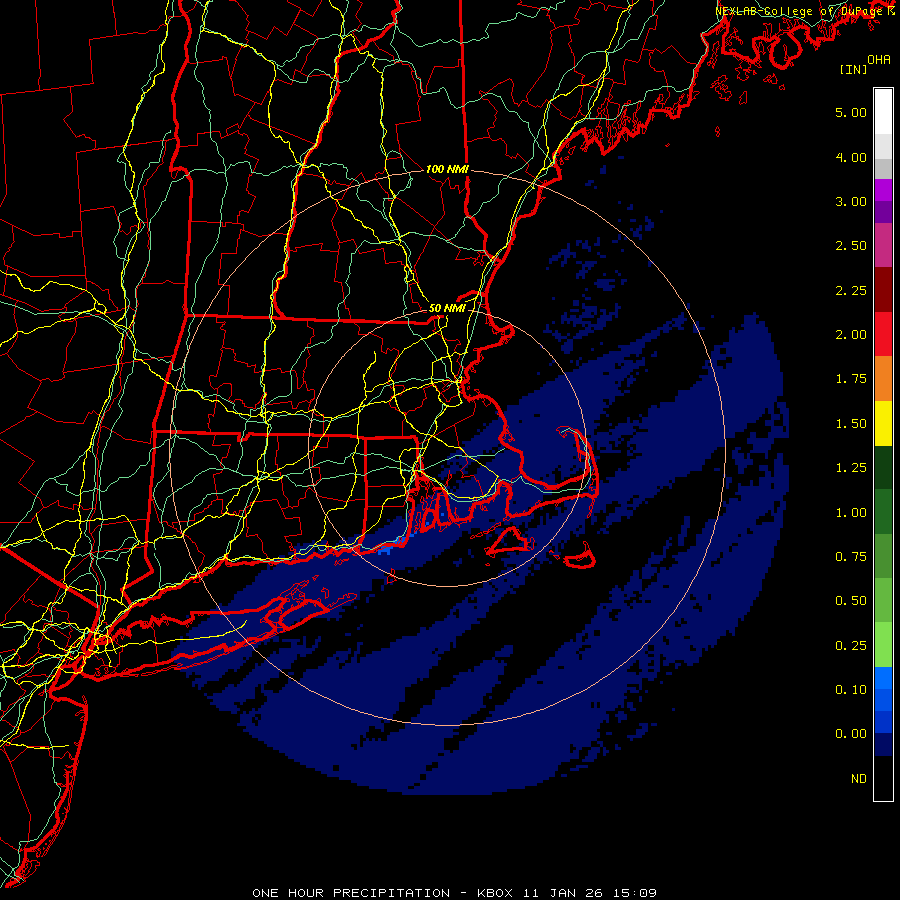Click the 1.75 legend value label
Image resolution: width=900 pixels, height=900 pixels.
(x=851, y=379)
